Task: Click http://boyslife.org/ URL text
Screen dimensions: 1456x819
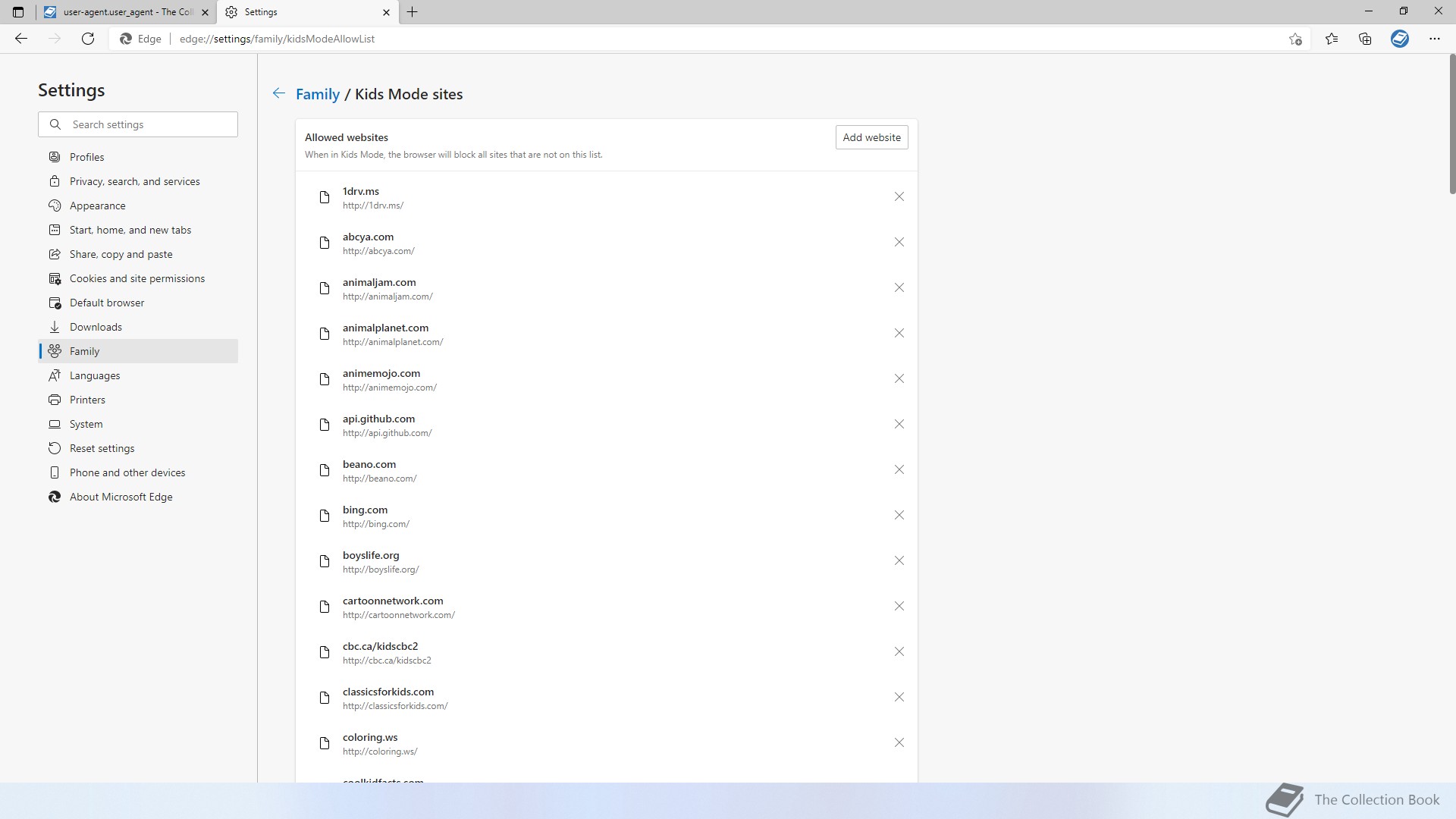Action: pyautogui.click(x=381, y=570)
